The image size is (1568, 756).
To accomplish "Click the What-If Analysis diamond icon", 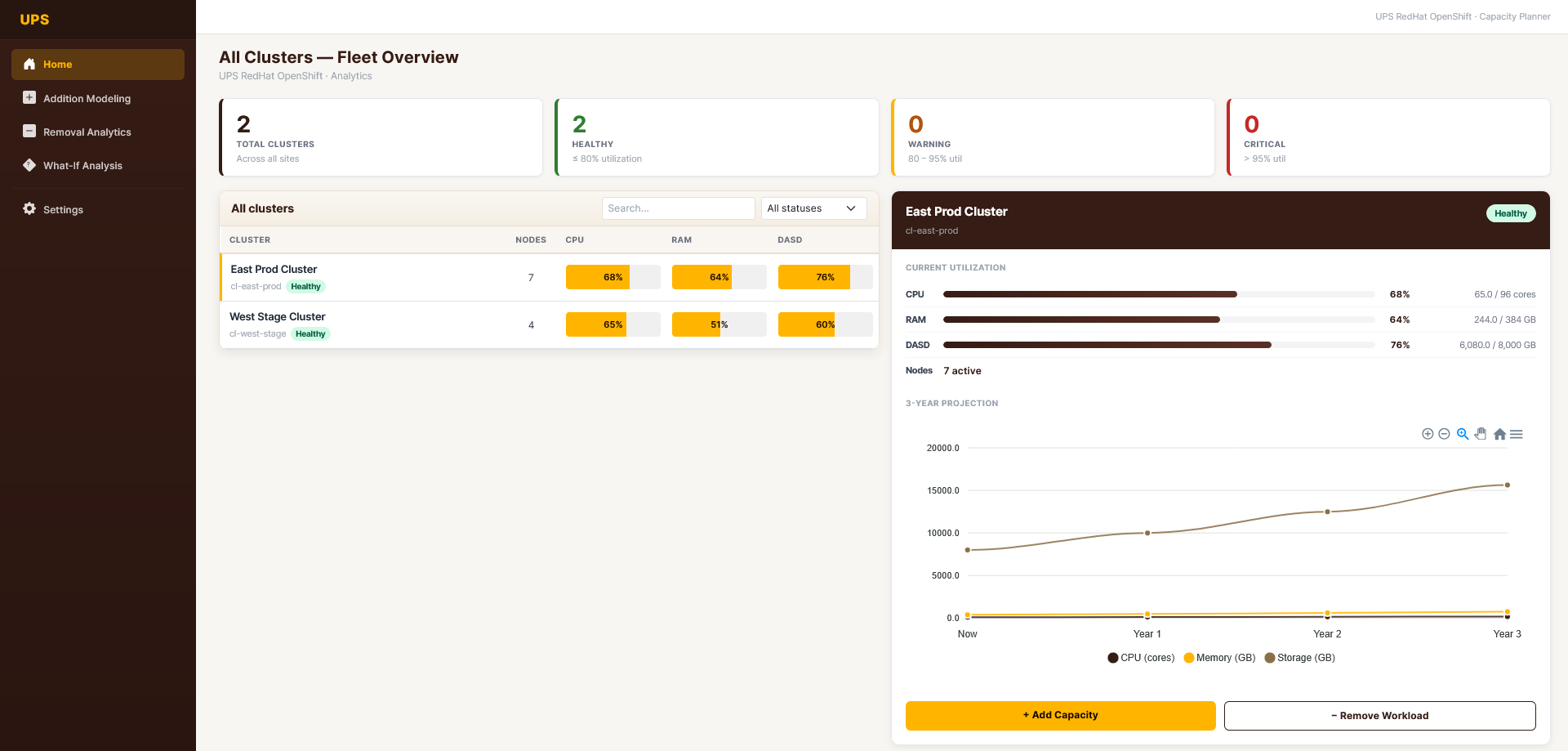I will pos(29,165).
